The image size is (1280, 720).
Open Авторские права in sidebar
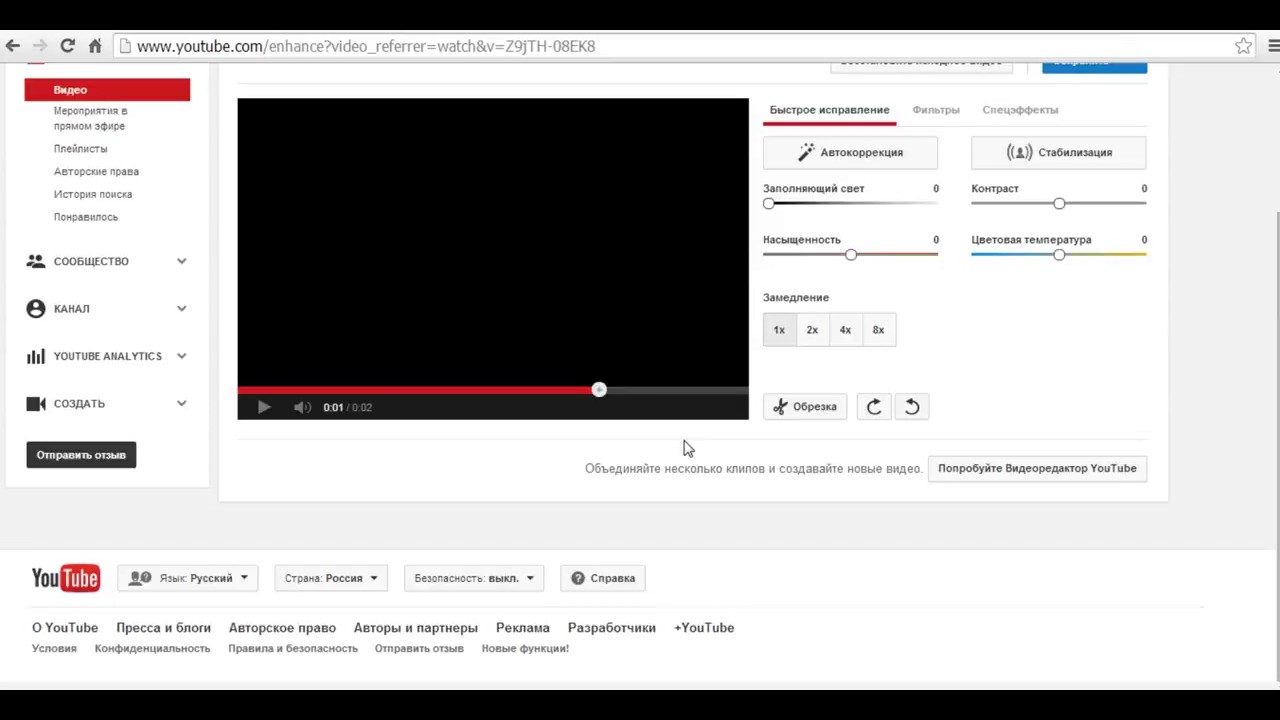click(96, 172)
